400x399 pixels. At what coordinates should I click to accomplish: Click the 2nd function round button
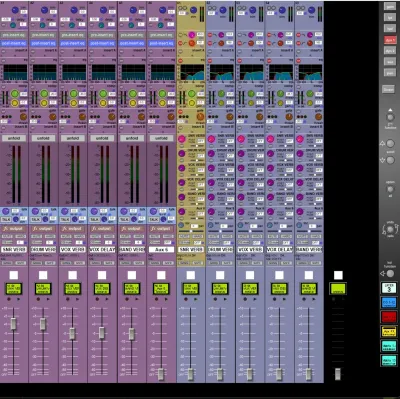click(x=390, y=117)
